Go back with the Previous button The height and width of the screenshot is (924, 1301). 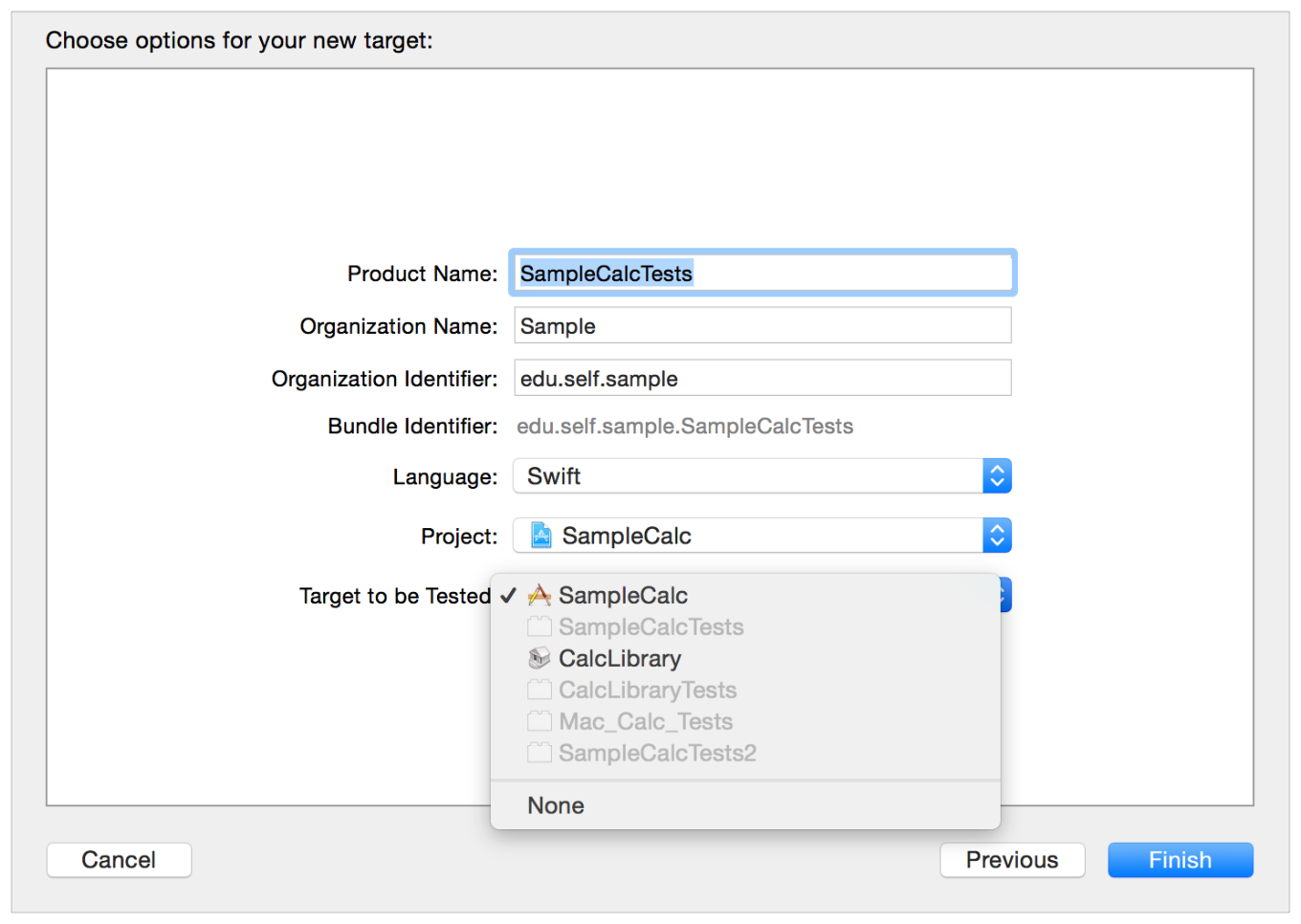coord(1012,860)
